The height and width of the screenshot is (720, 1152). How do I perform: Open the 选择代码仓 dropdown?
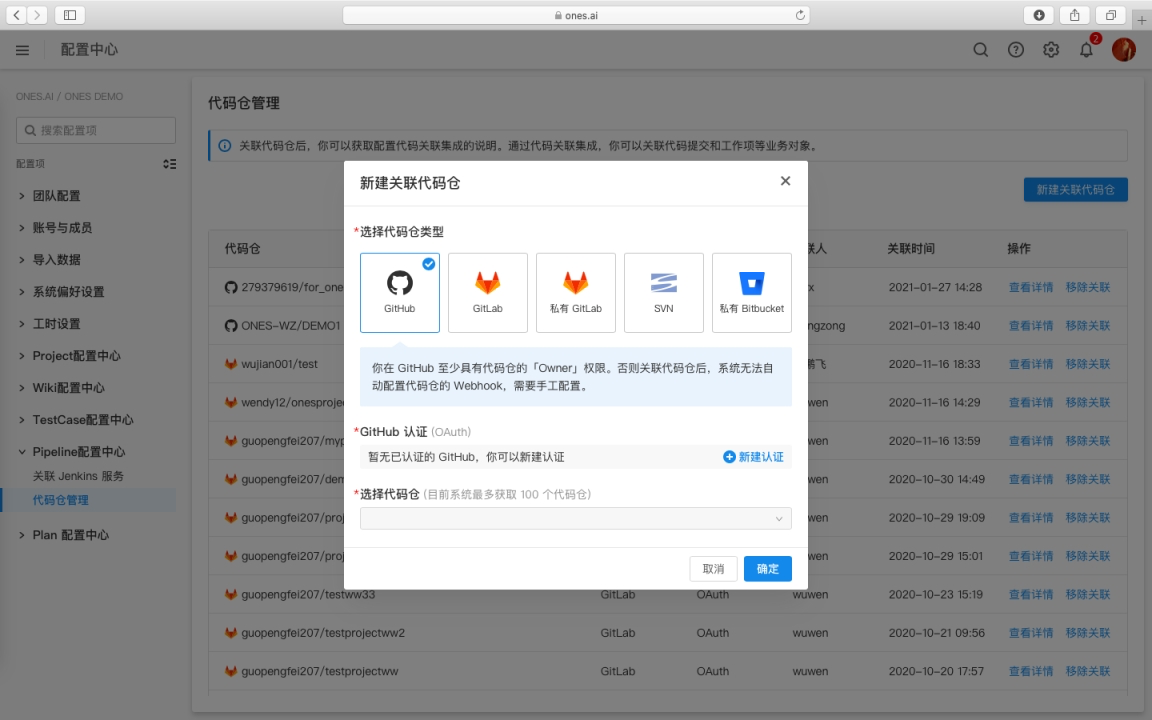point(575,518)
